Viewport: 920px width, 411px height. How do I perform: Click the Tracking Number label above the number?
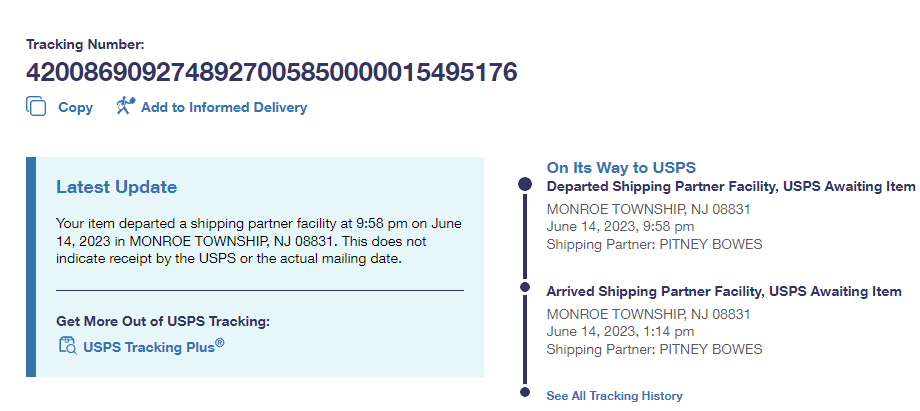pos(85,44)
